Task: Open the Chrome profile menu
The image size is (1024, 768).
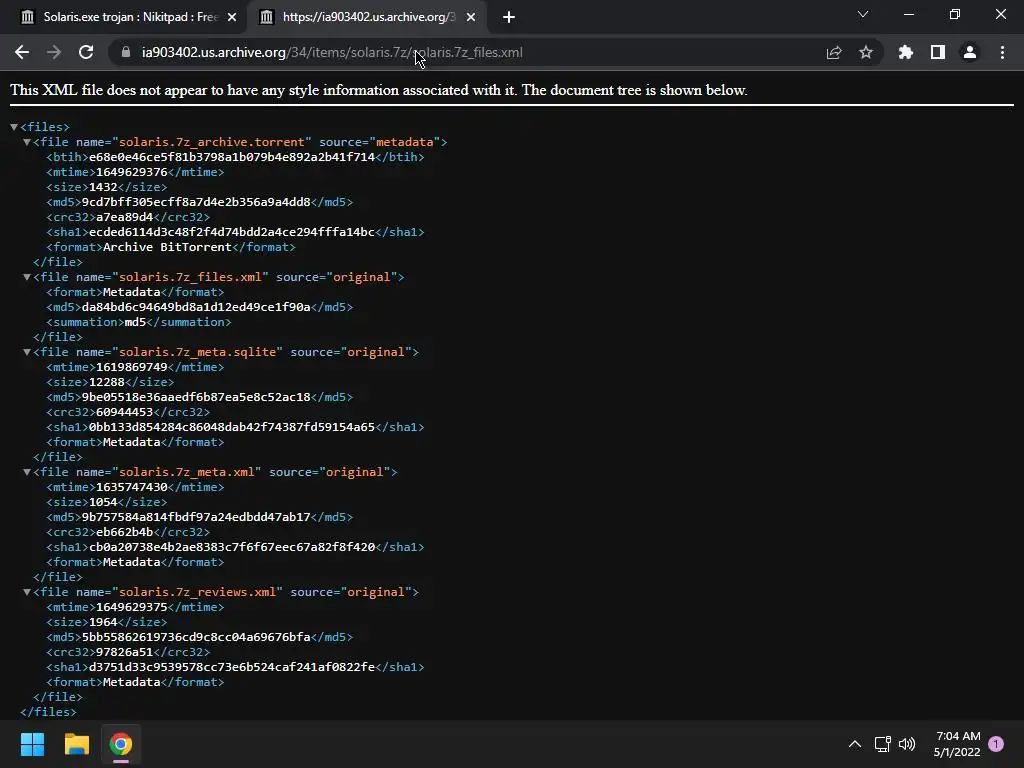Action: 970,52
